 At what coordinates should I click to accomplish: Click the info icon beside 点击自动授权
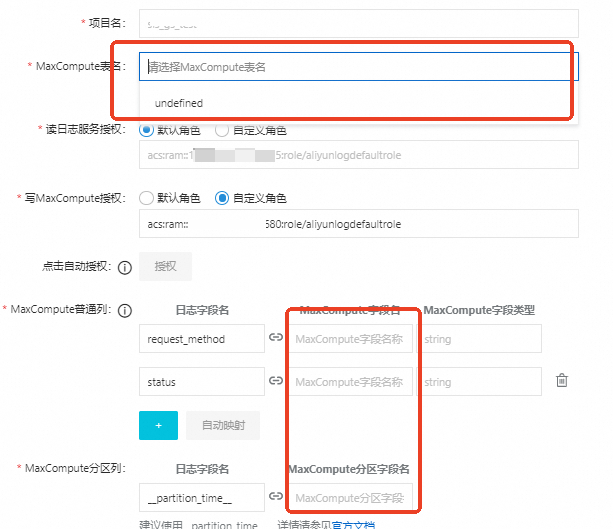coord(125,268)
